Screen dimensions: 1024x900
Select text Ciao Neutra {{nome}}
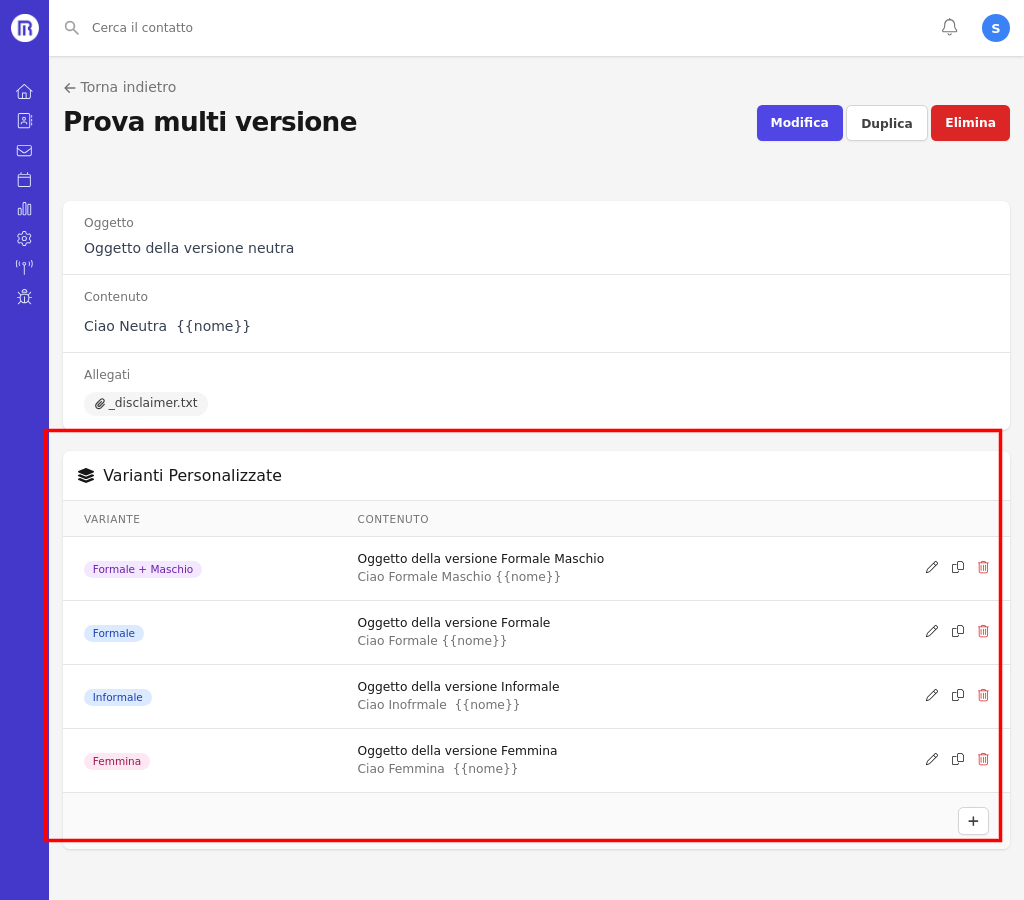point(167,326)
